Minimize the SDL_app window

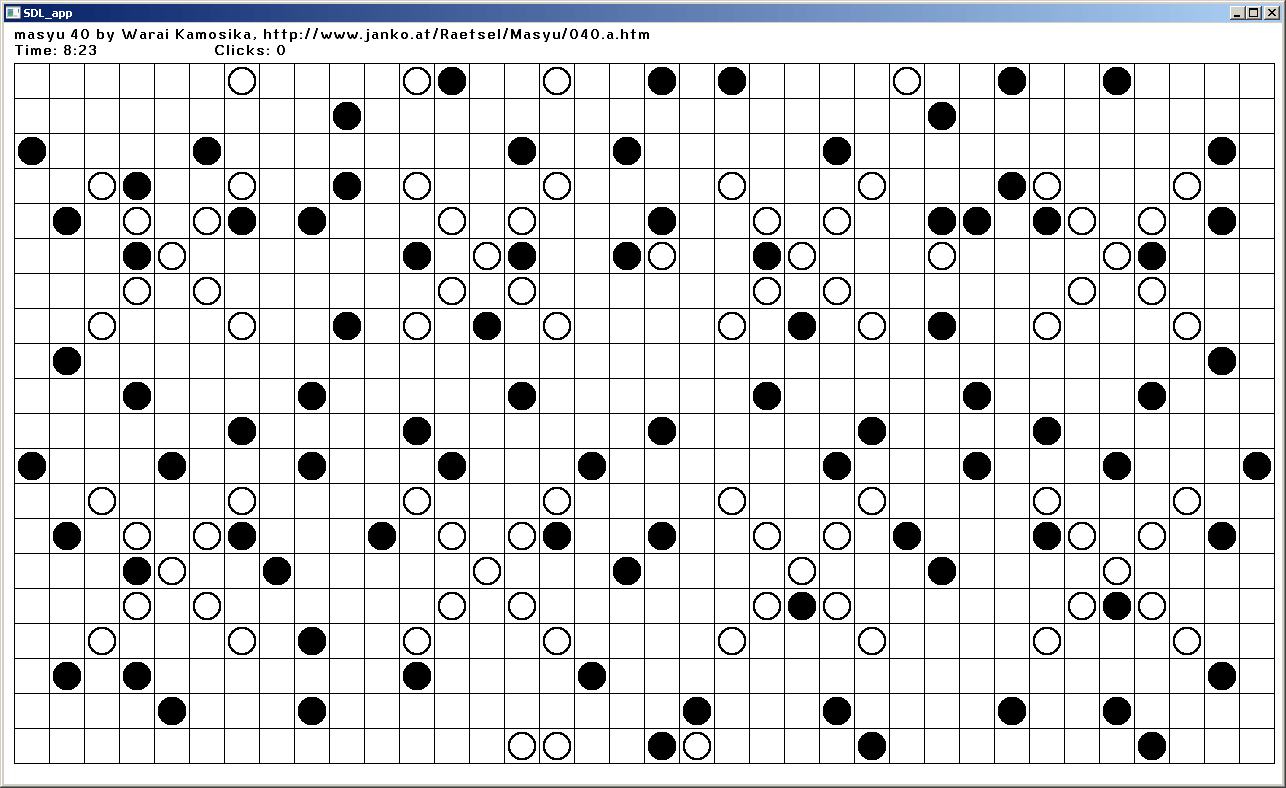click(x=1238, y=12)
